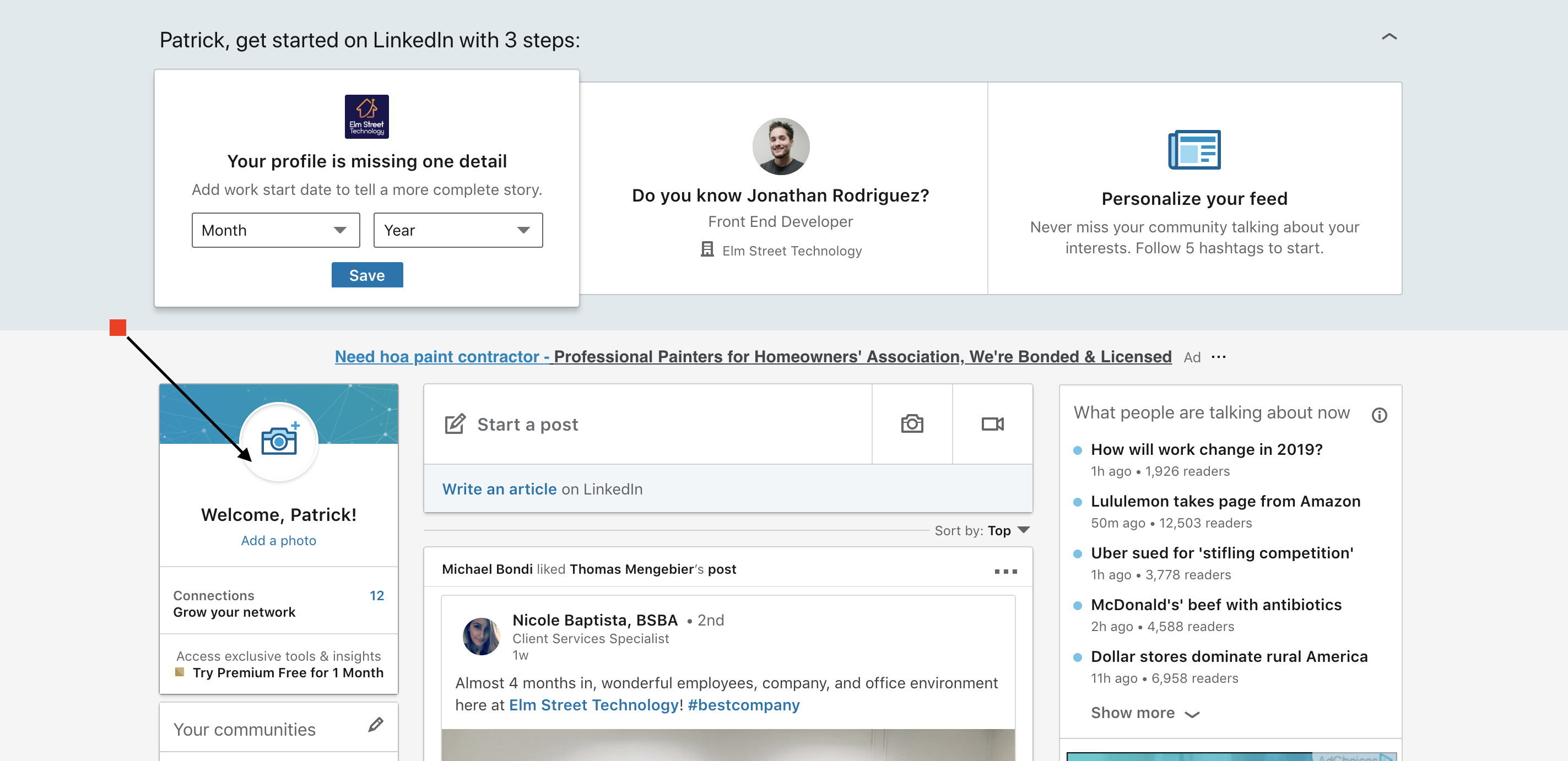Screen dimensions: 1568x761
Task: Click Client Services Specialist subtitle
Action: [x=591, y=639]
